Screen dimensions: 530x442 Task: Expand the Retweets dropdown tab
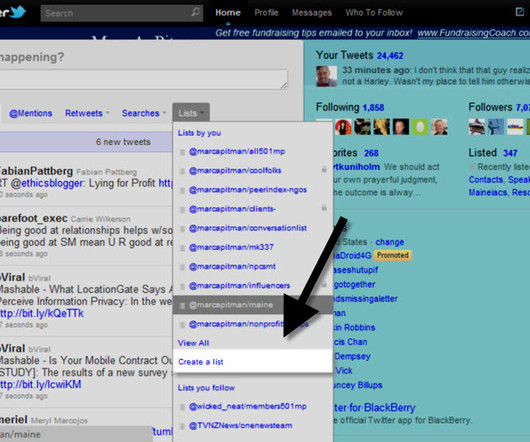click(87, 113)
